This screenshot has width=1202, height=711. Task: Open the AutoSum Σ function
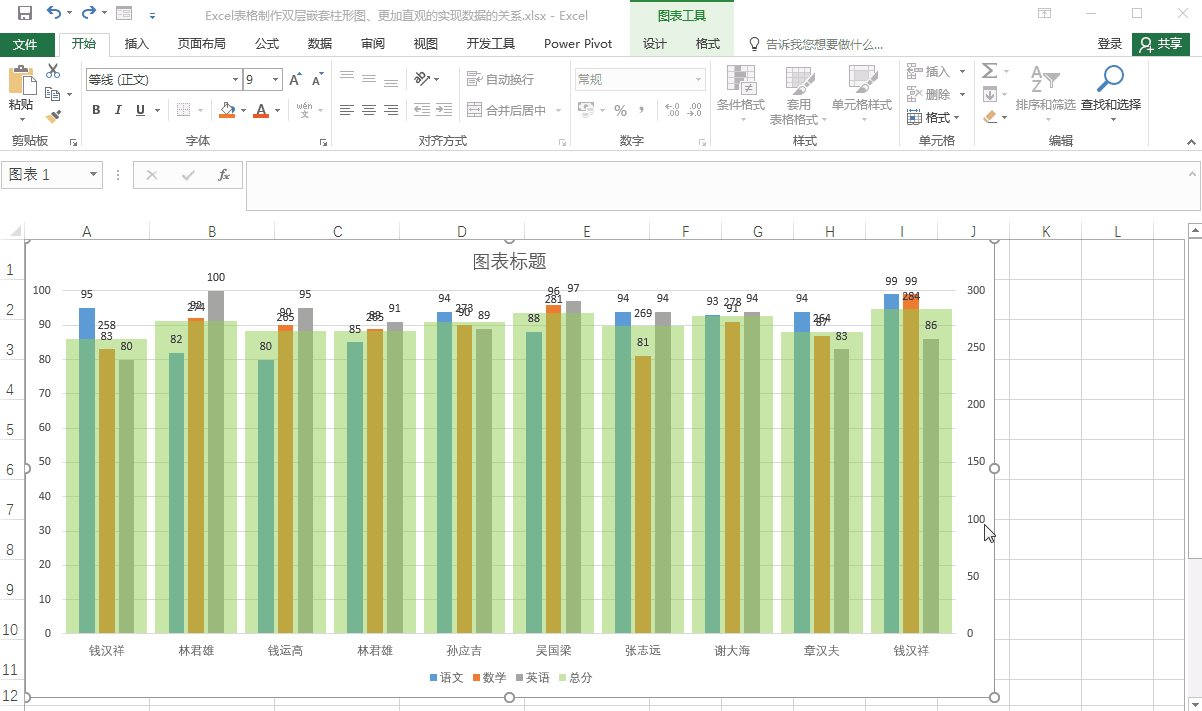click(989, 71)
